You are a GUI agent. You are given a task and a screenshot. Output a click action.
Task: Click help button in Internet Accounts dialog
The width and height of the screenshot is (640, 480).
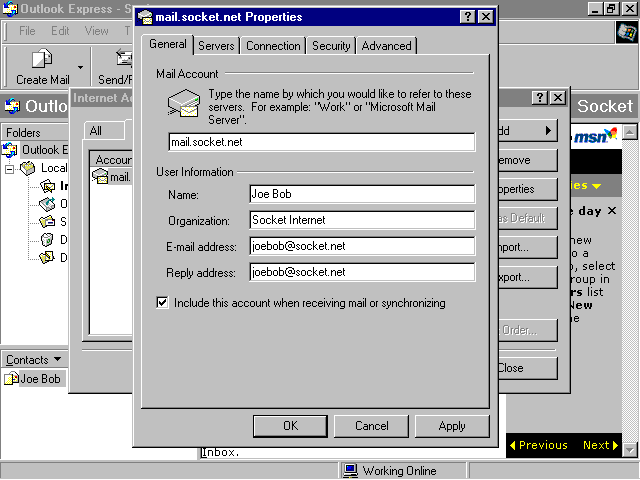(540, 98)
